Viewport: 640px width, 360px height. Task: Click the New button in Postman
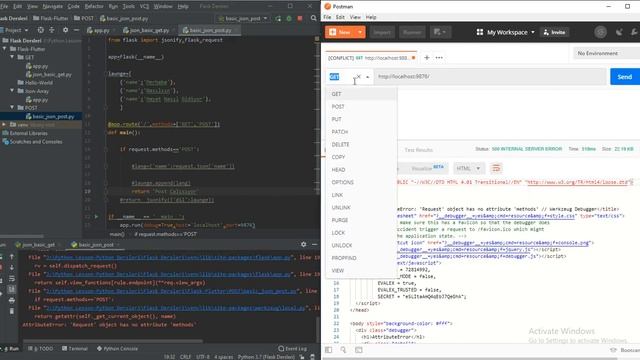point(340,32)
